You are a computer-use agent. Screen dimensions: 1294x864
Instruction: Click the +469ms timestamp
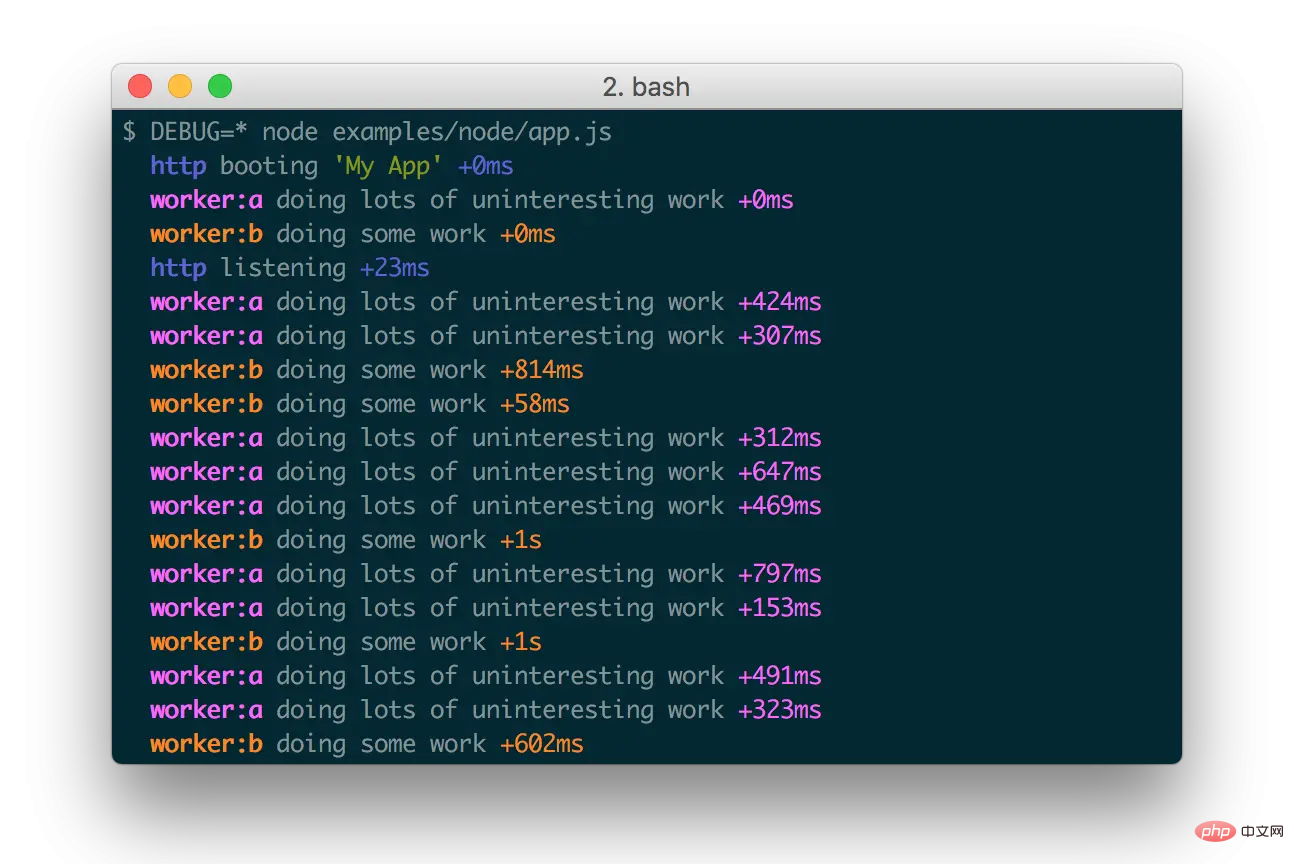pyautogui.click(x=780, y=506)
